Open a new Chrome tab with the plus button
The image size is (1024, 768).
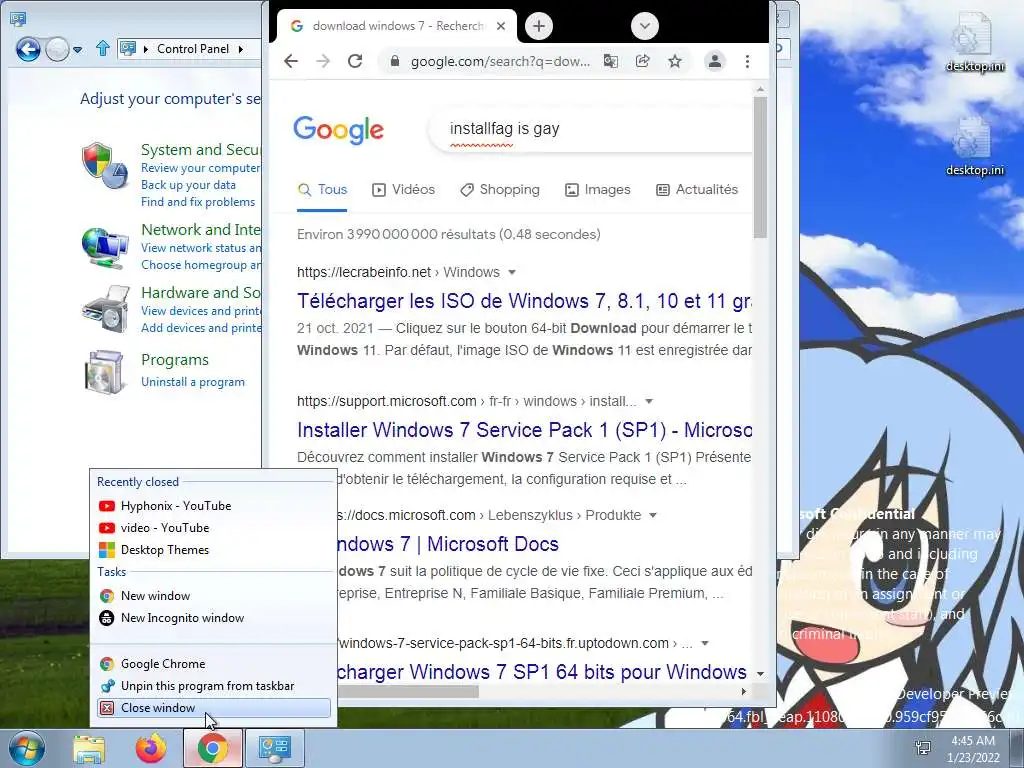[x=539, y=26]
